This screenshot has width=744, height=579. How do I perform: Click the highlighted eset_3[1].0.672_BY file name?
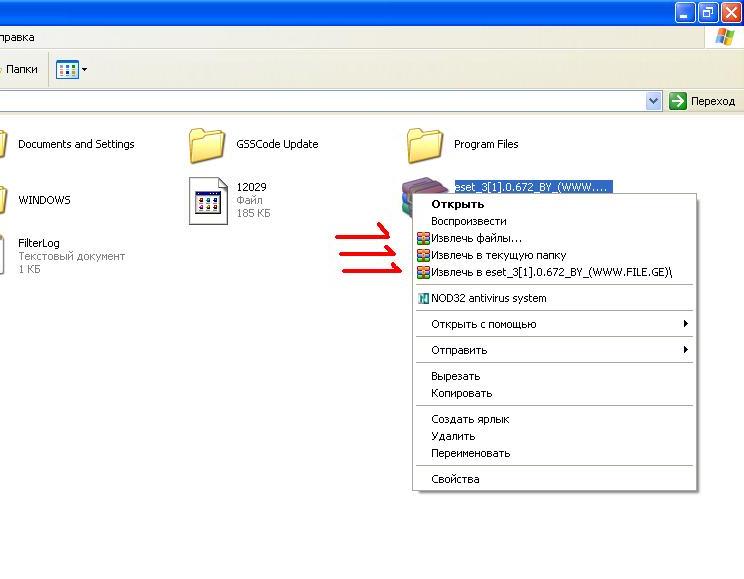[533, 187]
